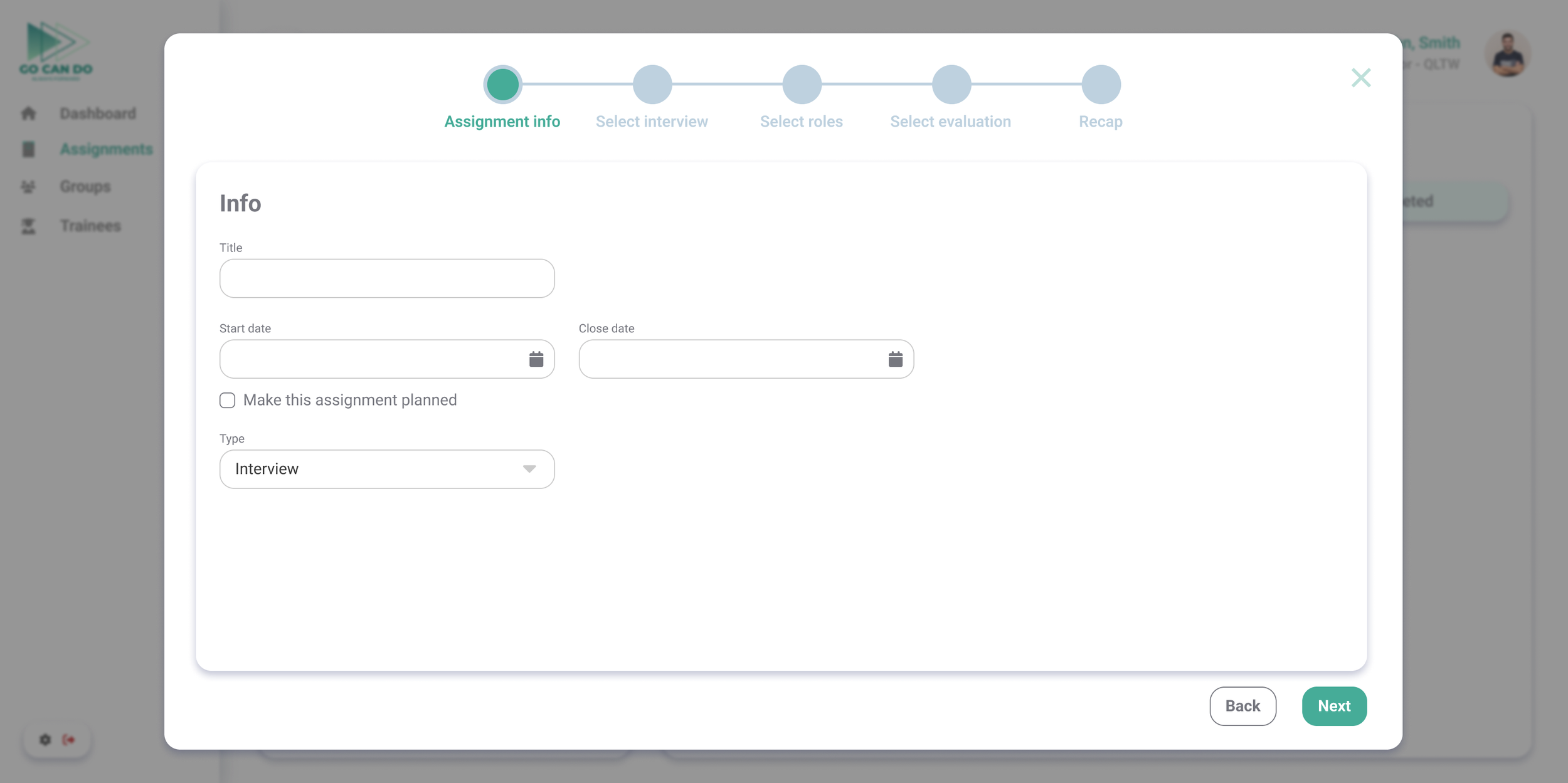Viewport: 1568px width, 783px height.
Task: Click the Type dropdown arrow
Action: (529, 469)
